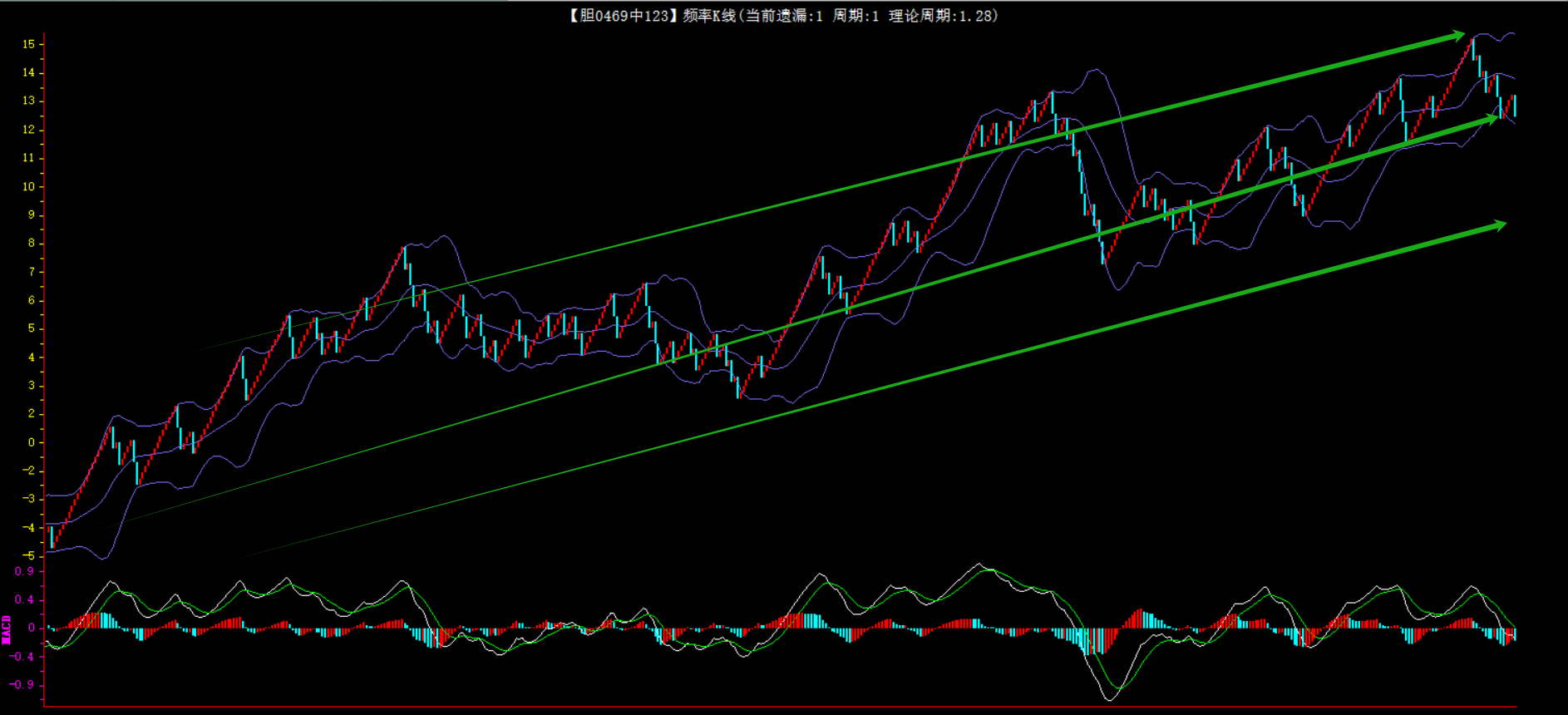
Task: Click the deepest white MACD trough
Action: pyautogui.click(x=1109, y=698)
